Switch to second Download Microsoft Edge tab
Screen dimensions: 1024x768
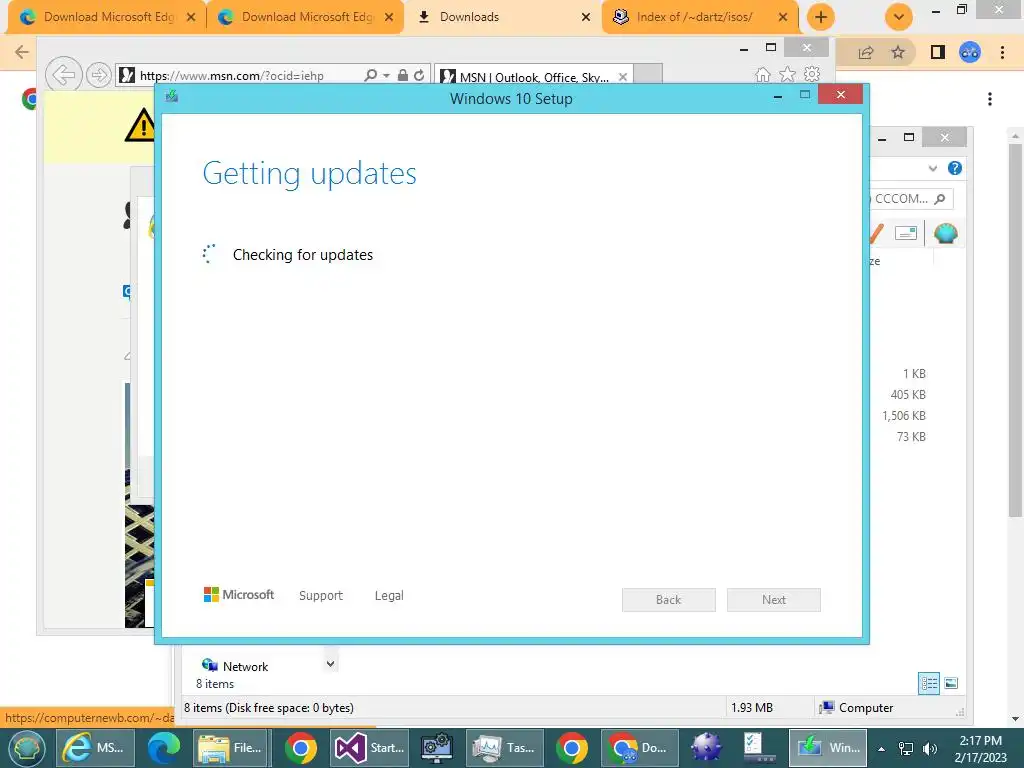coord(304,17)
